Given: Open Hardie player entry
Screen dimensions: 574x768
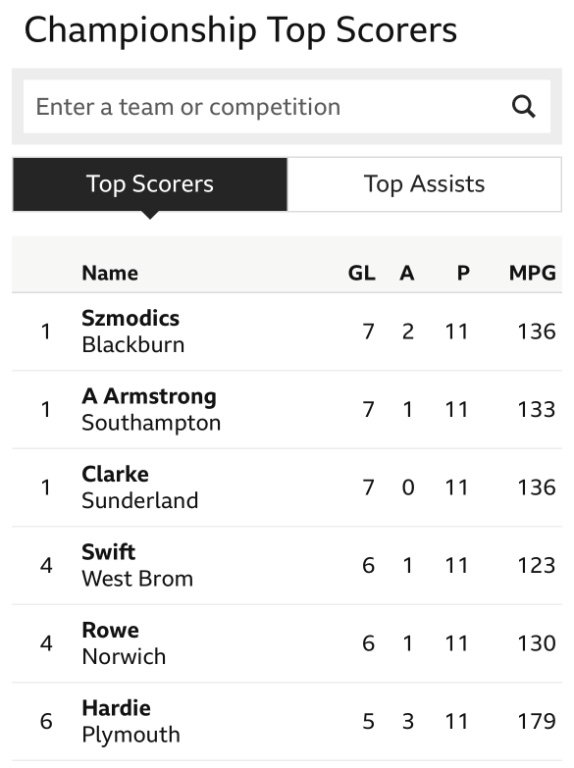Looking at the screenshot, I should 116,708.
